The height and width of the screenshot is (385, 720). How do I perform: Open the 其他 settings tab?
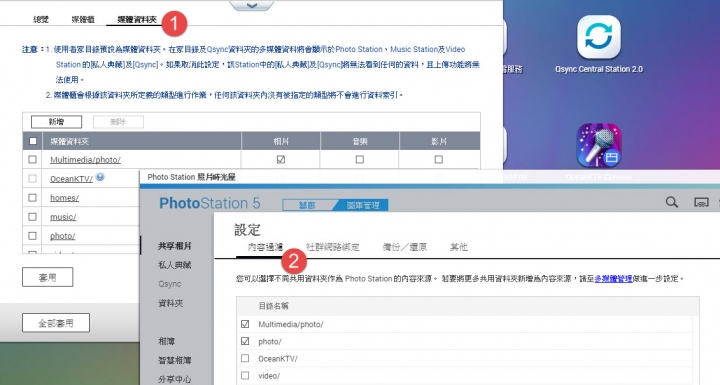tap(459, 247)
